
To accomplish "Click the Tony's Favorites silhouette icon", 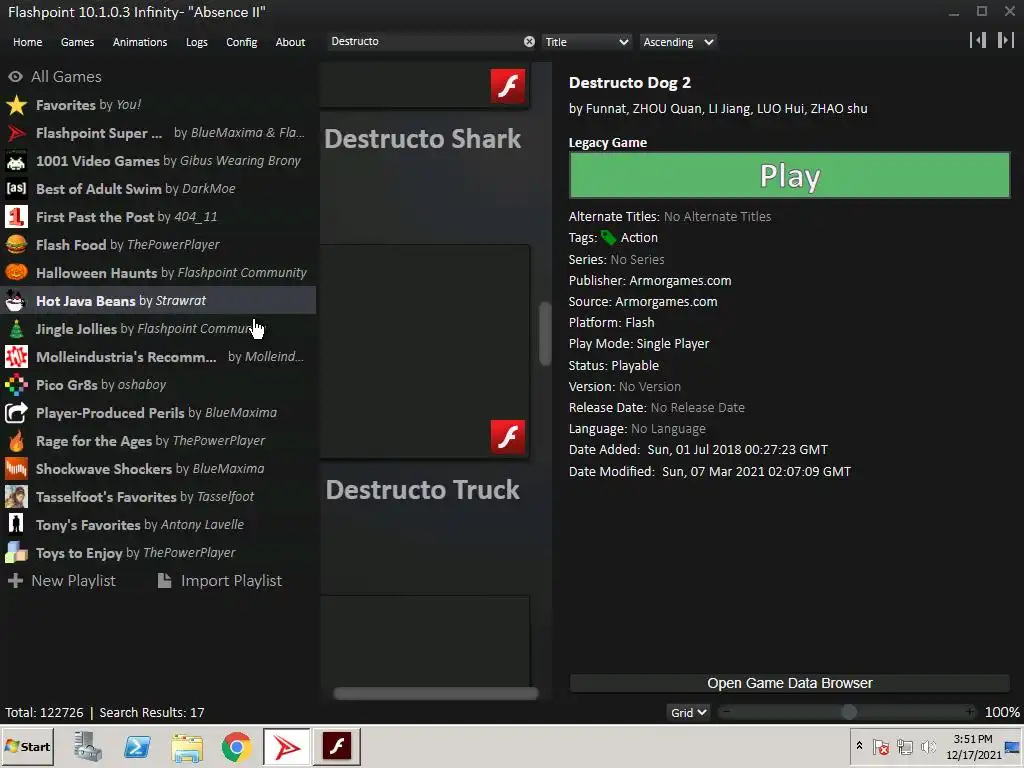I will 16,525.
